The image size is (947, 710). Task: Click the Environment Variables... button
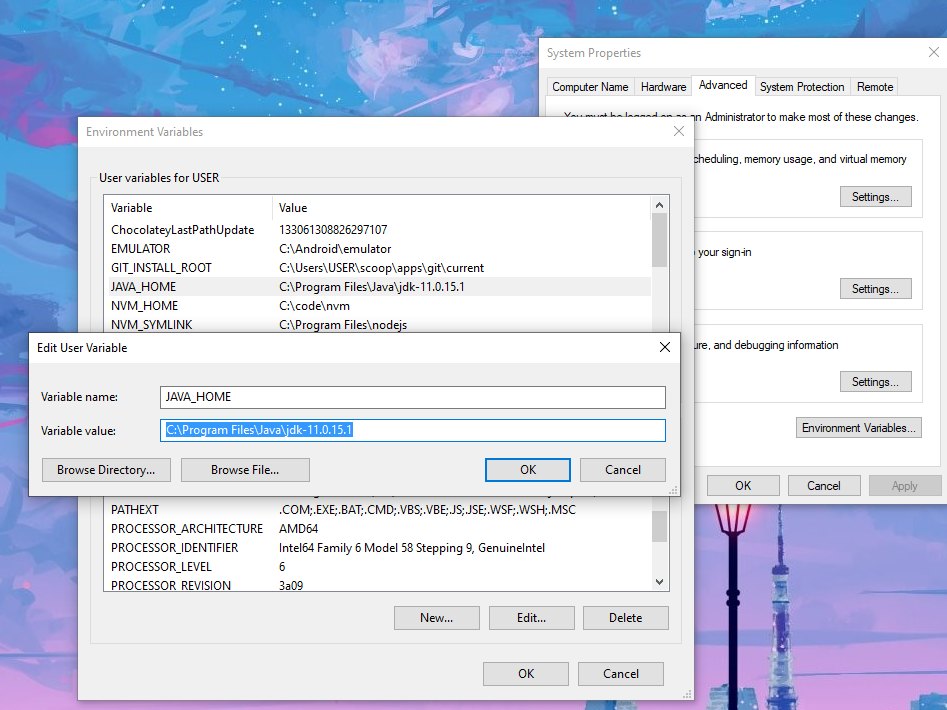[858, 428]
